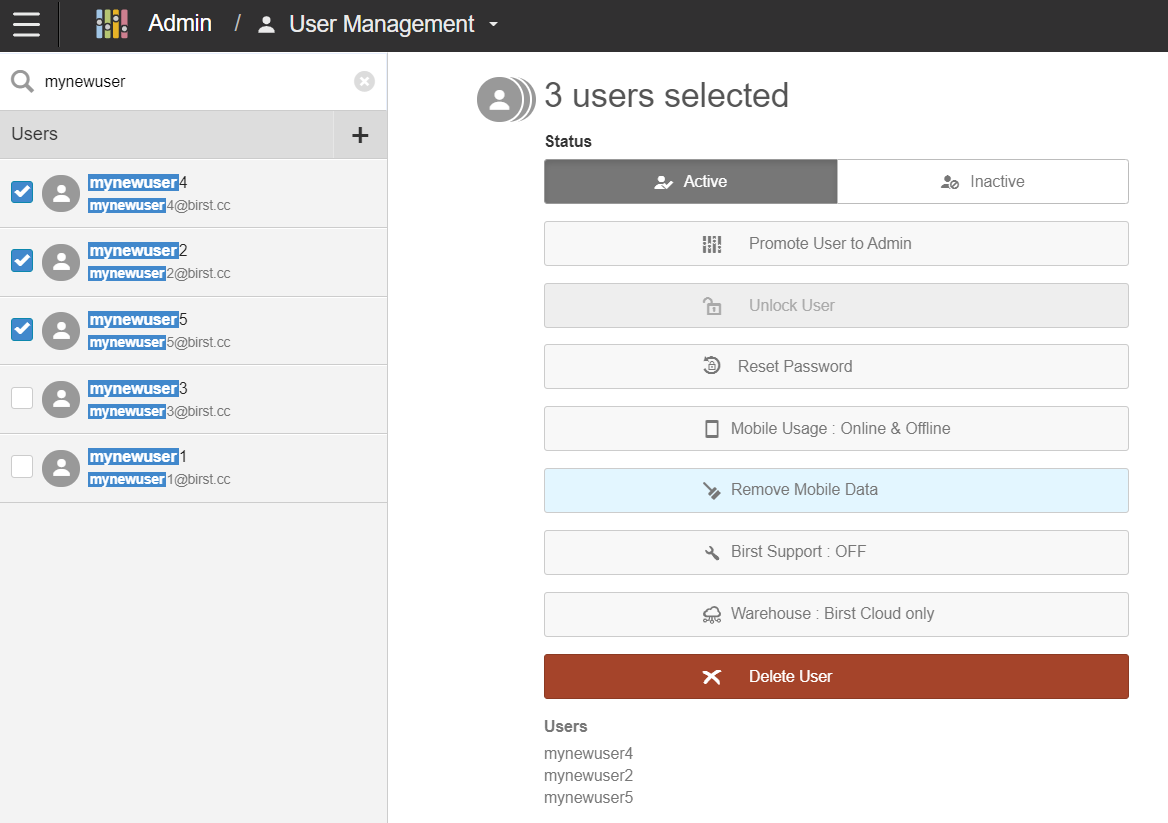
Task: Click the Unlock User button
Action: [x=836, y=305]
